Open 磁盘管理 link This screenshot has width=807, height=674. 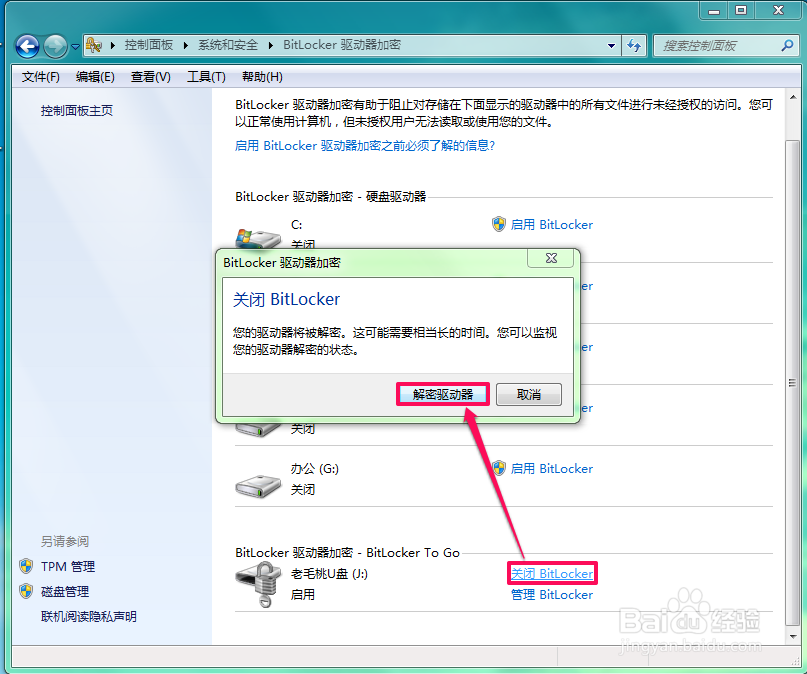[x=65, y=592]
